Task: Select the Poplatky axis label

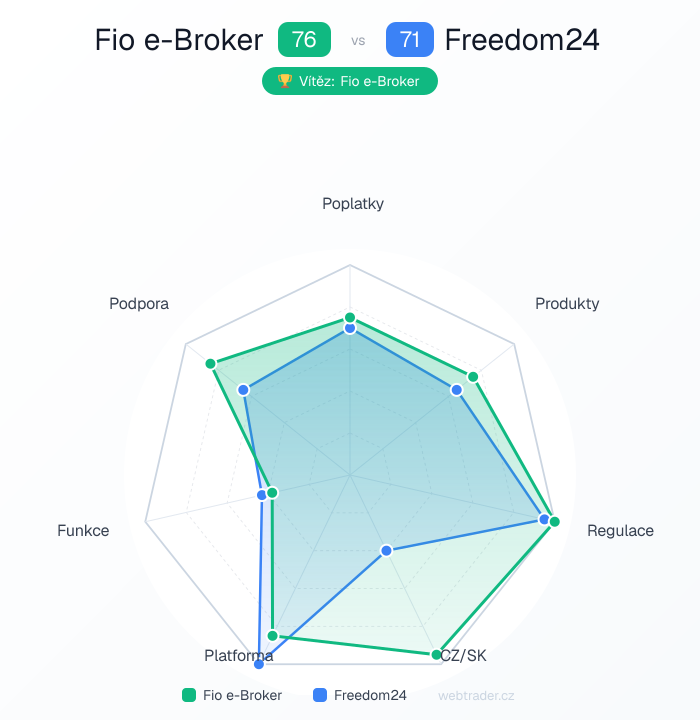Action: [x=353, y=204]
